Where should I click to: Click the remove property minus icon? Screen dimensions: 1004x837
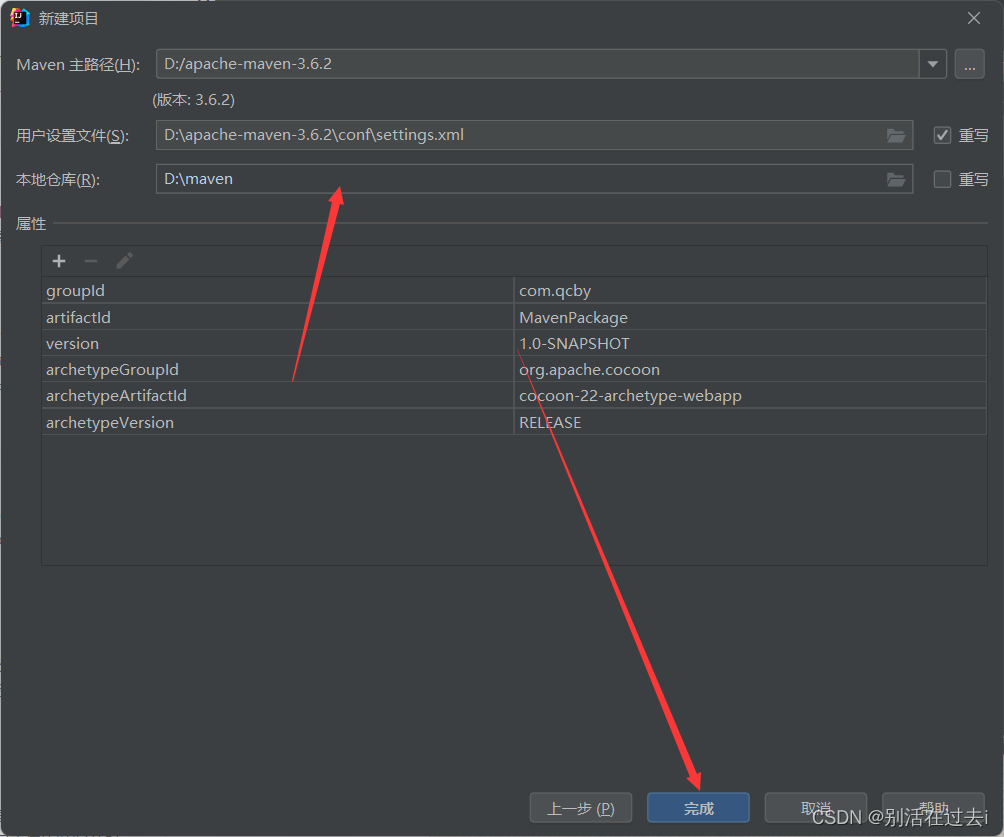coord(91,261)
